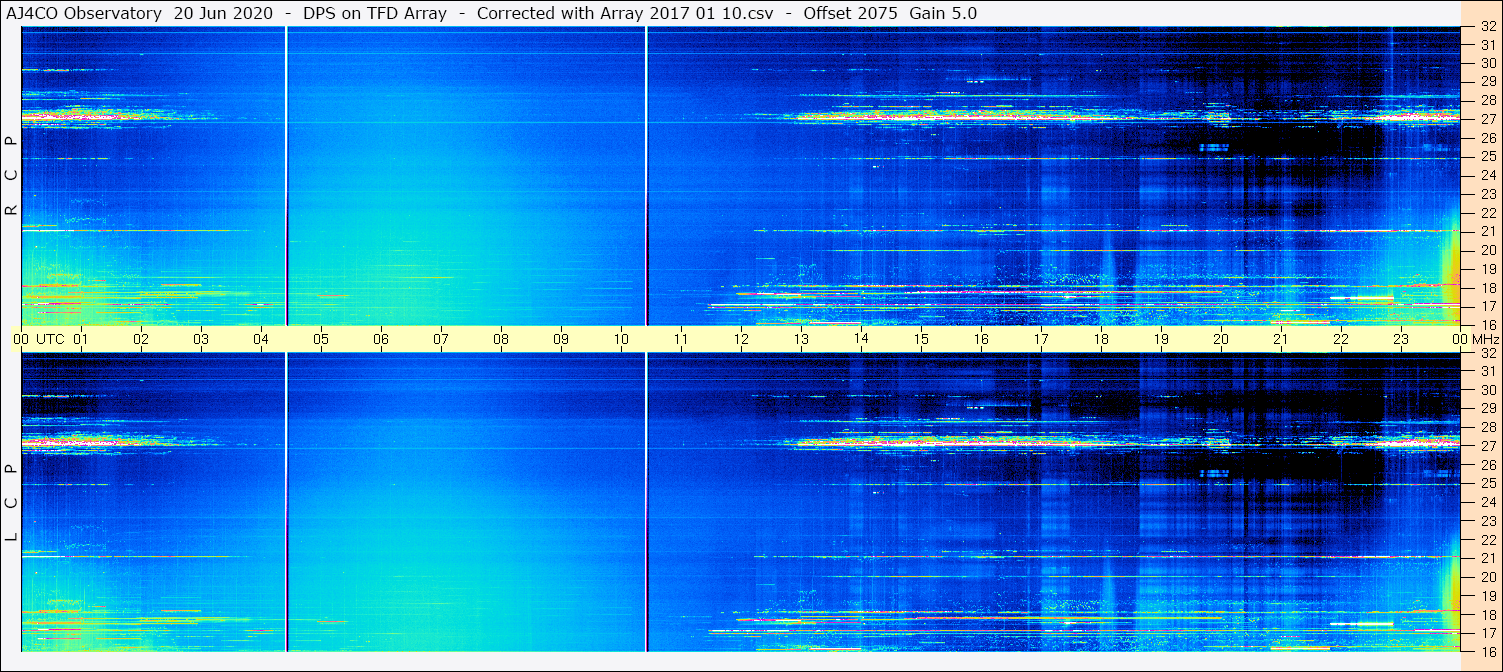Click the 27 MHz label in upper plot
The image size is (1503, 672).
click(1487, 119)
